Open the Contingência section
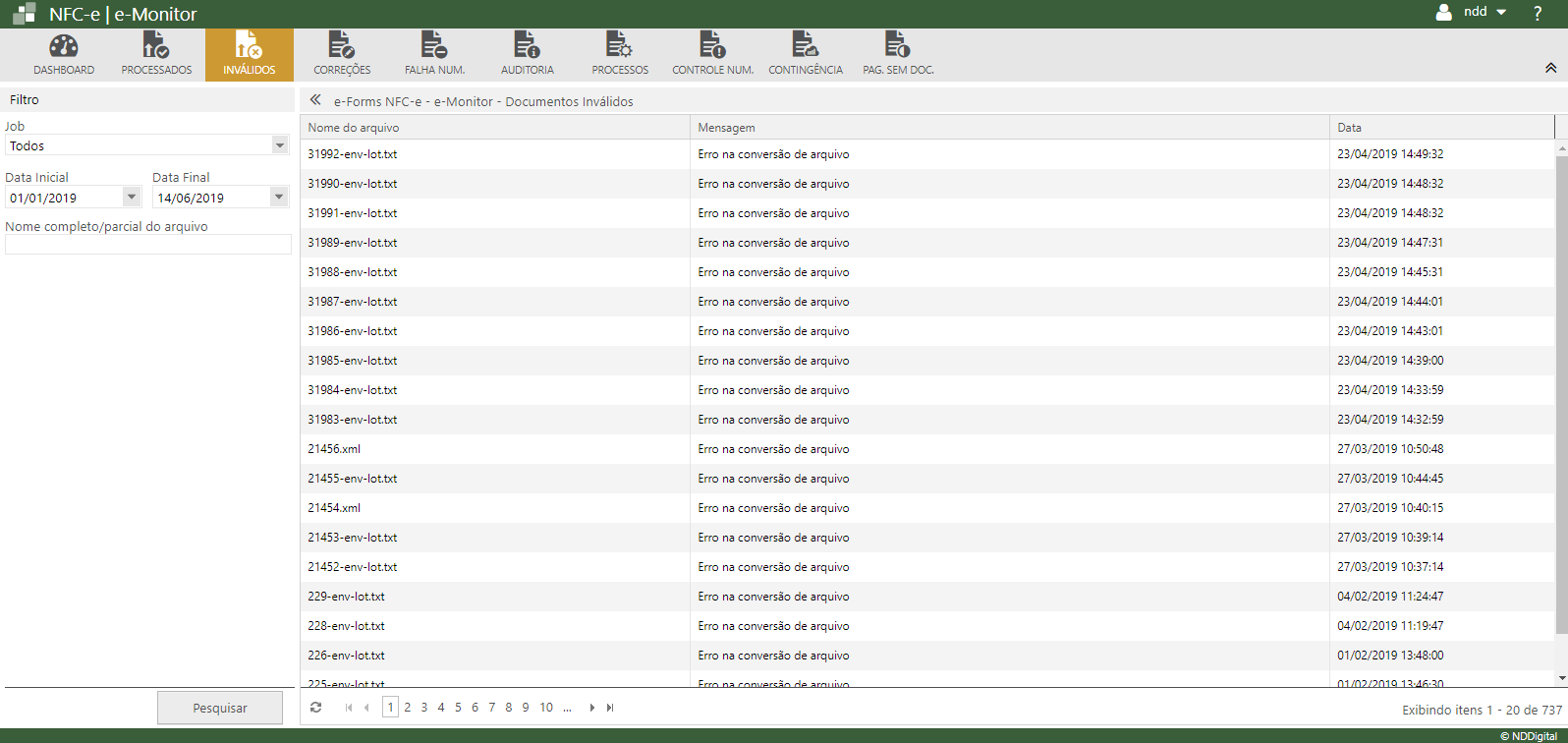Image resolution: width=1568 pixels, height=743 pixels. [806, 55]
